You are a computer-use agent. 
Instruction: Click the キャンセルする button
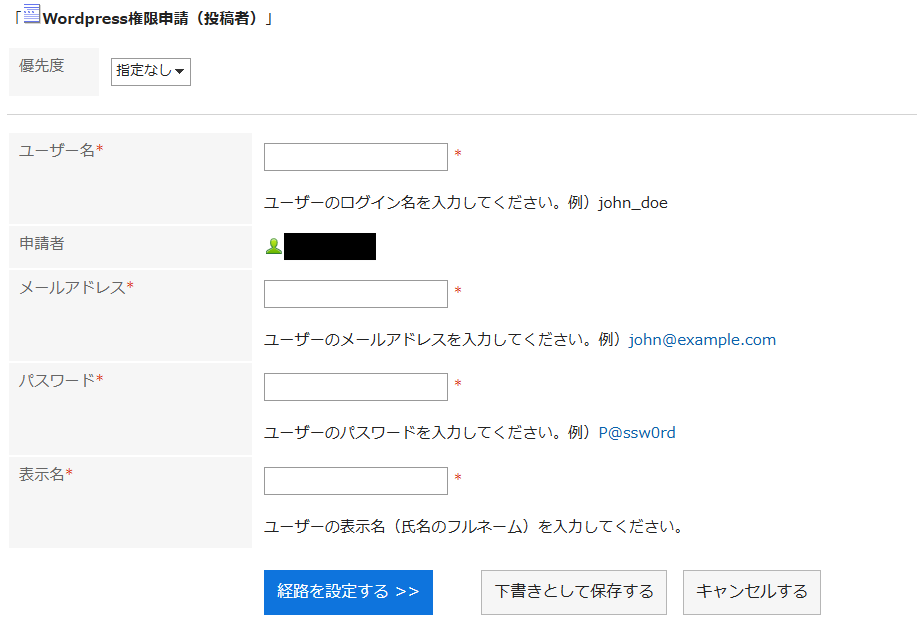click(x=751, y=592)
